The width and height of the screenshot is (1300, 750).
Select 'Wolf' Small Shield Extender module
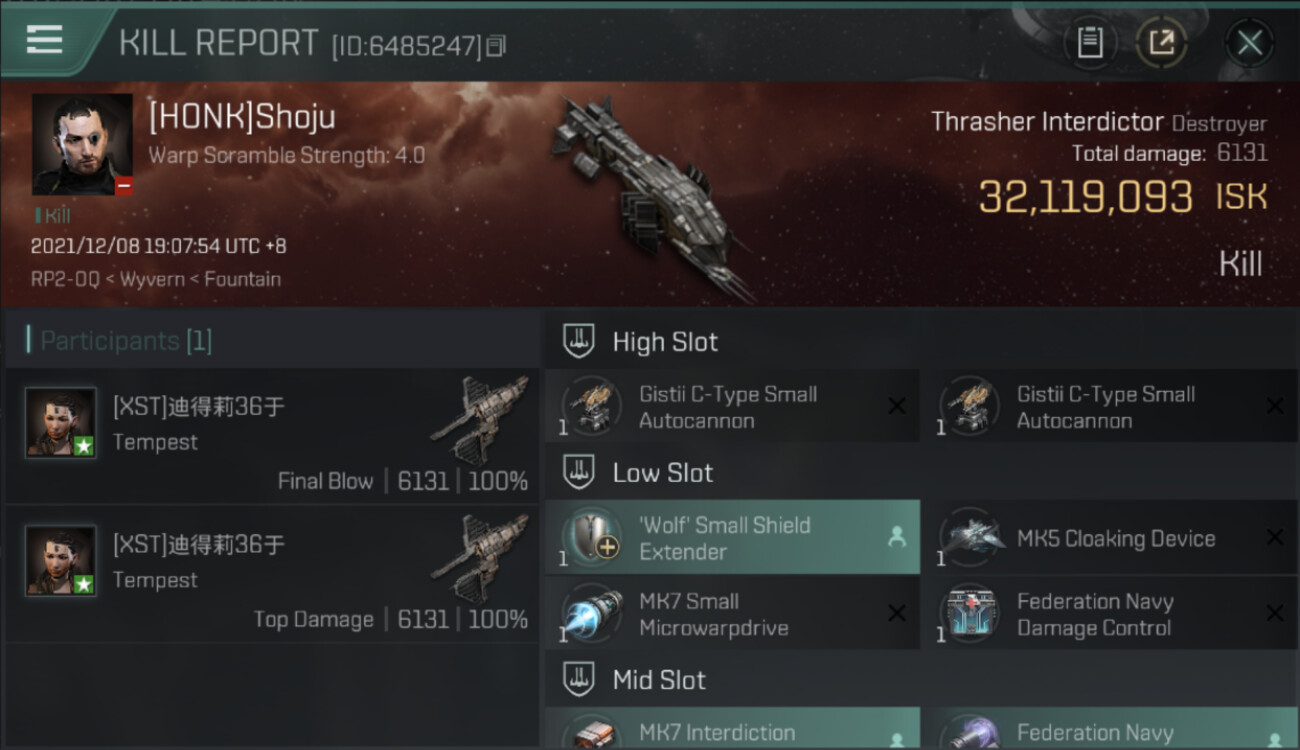pyautogui.click(x=732, y=538)
